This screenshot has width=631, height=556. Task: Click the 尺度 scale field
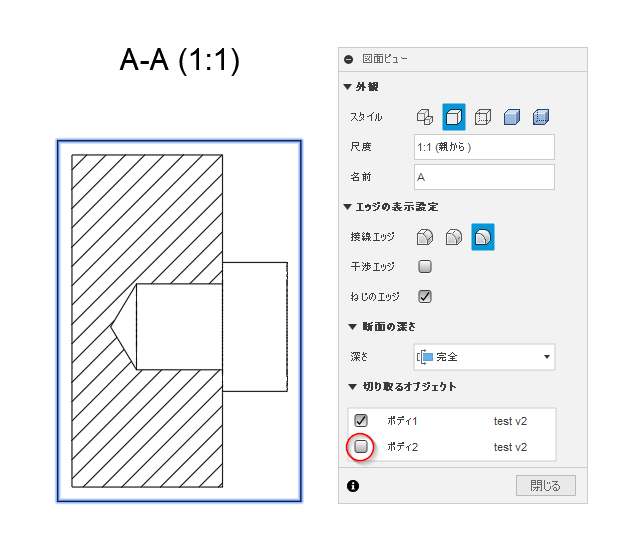click(x=484, y=147)
